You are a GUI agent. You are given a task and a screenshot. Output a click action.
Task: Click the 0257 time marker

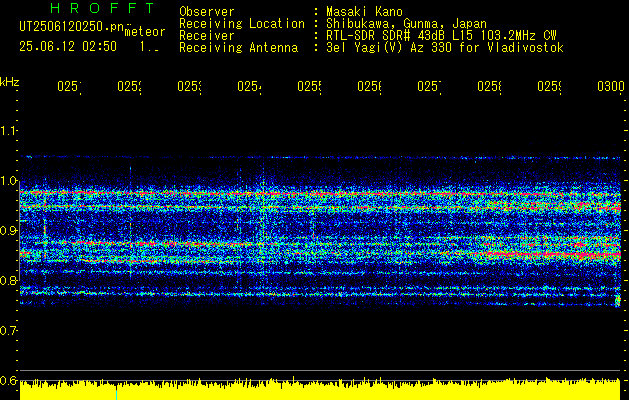pyautogui.click(x=429, y=86)
